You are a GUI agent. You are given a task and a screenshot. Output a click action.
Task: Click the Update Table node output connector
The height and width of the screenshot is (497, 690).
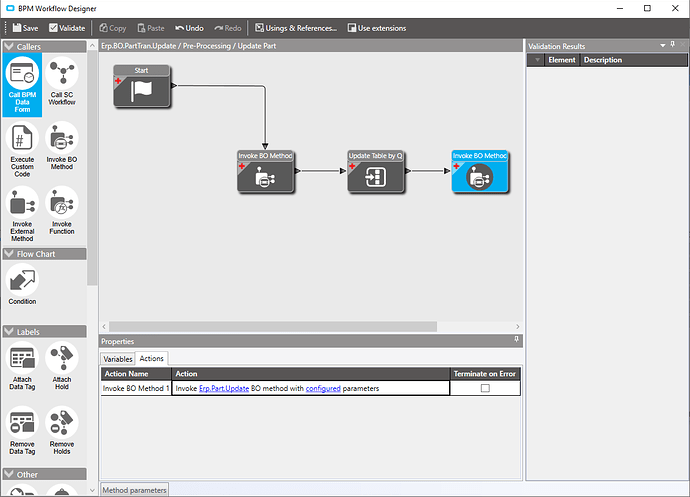[408, 171]
